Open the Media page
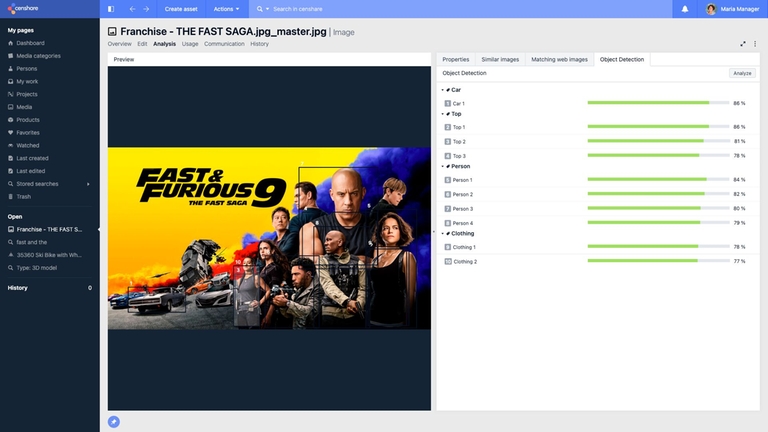 24,107
